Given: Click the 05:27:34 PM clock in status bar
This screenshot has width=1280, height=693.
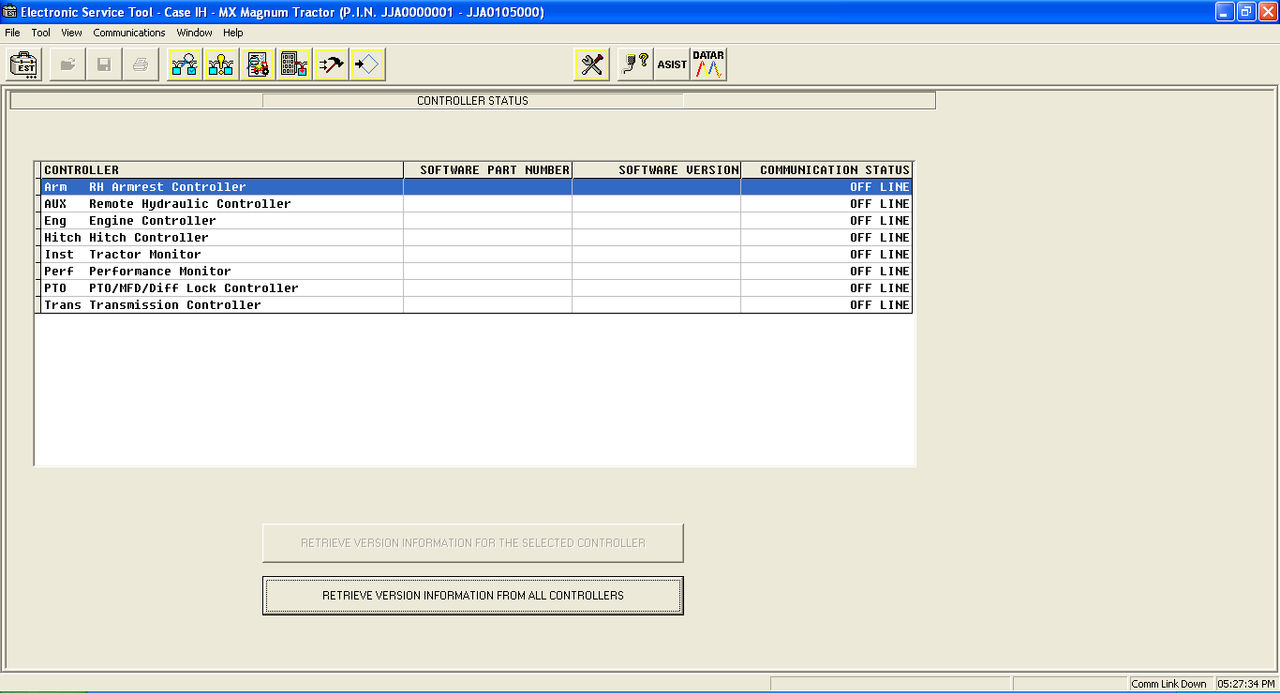Looking at the screenshot, I should (x=1246, y=684).
